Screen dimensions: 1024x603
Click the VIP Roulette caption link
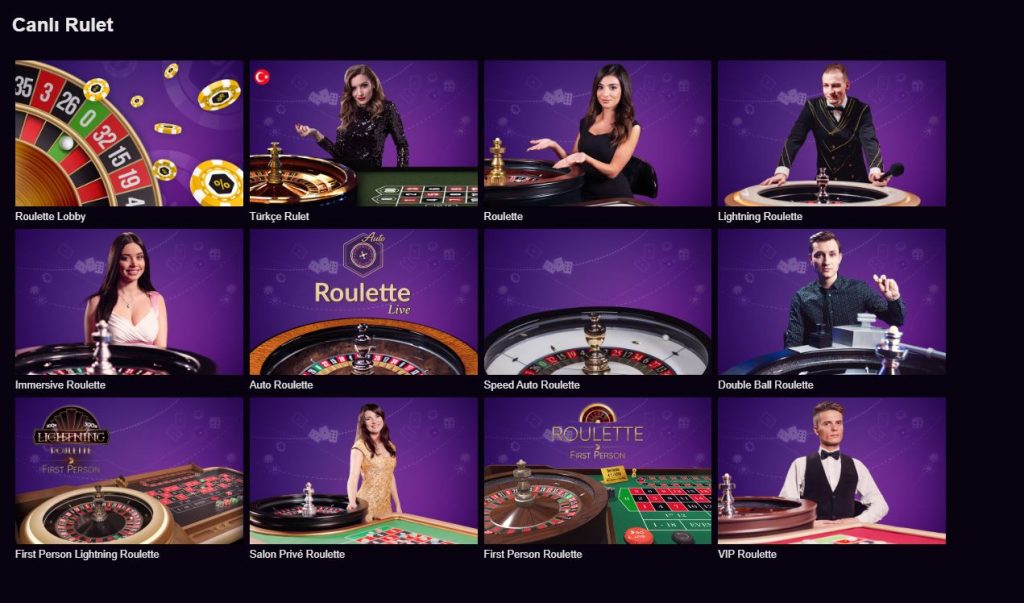coord(747,554)
